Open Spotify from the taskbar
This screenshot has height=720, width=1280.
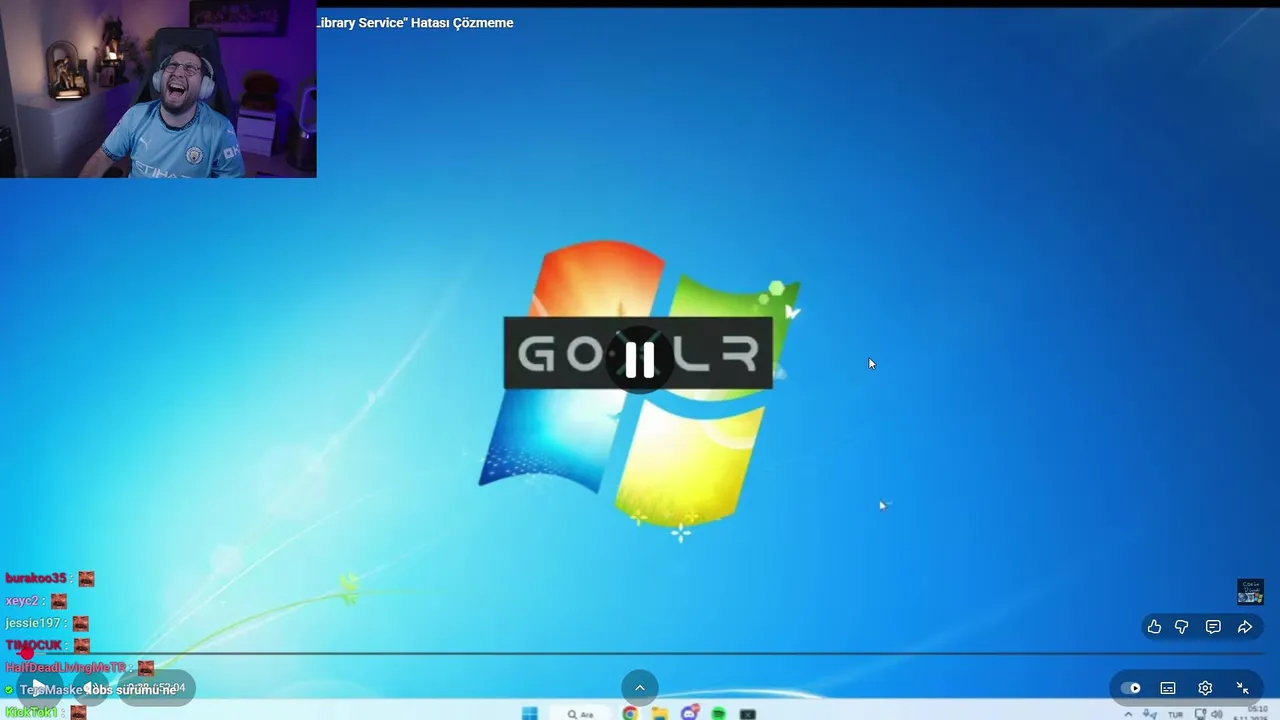pyautogui.click(x=718, y=714)
